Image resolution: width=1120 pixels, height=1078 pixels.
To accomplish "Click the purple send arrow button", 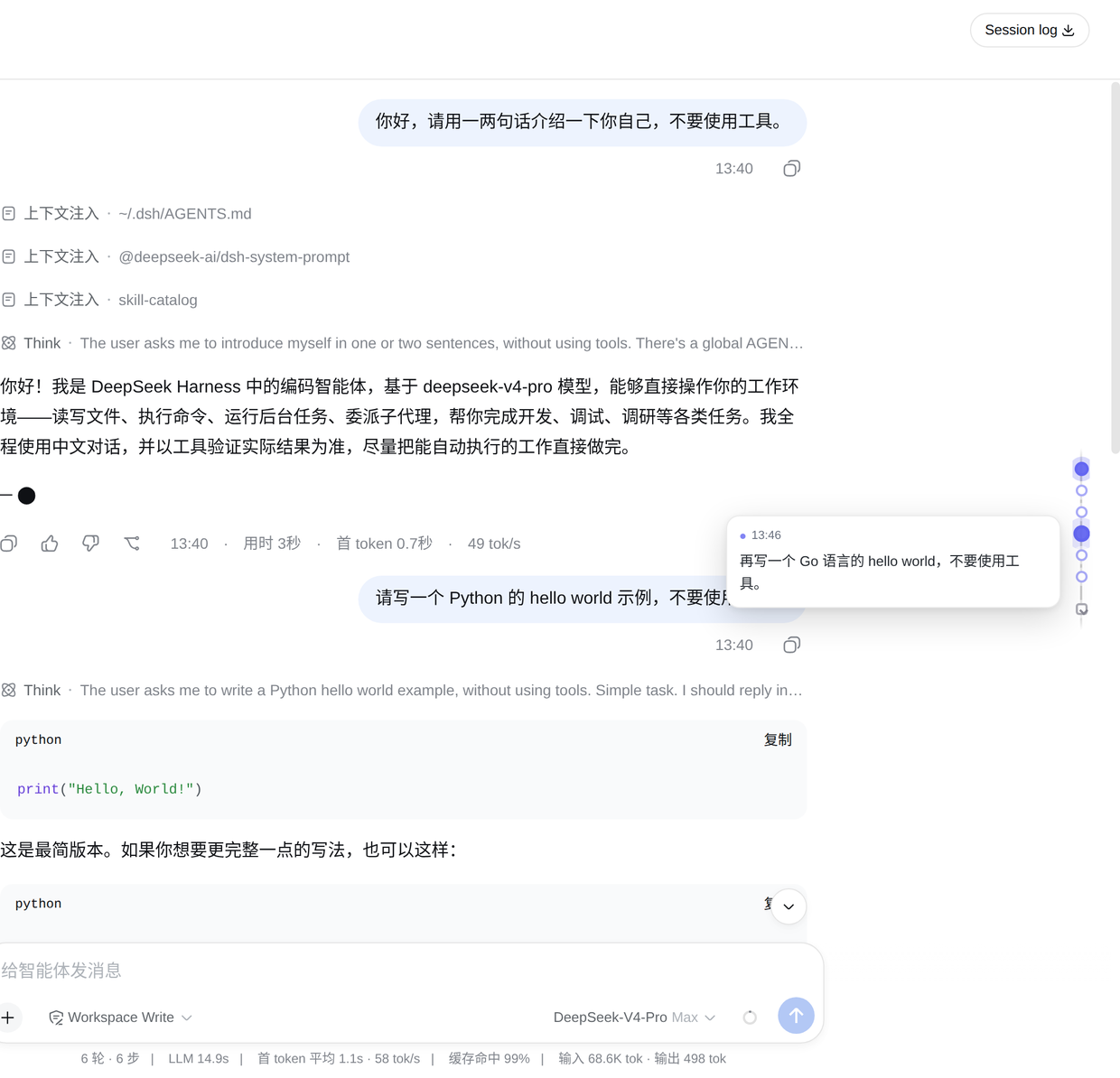I will pyautogui.click(x=796, y=1016).
